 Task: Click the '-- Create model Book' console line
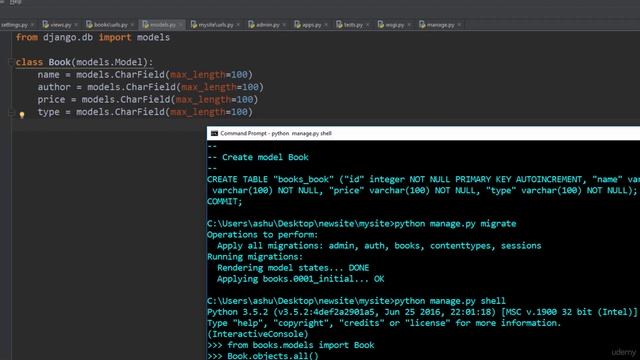pyautogui.click(x=258, y=157)
